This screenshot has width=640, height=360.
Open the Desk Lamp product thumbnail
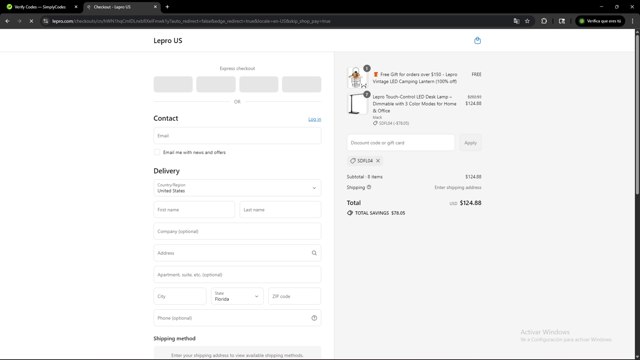(356, 104)
